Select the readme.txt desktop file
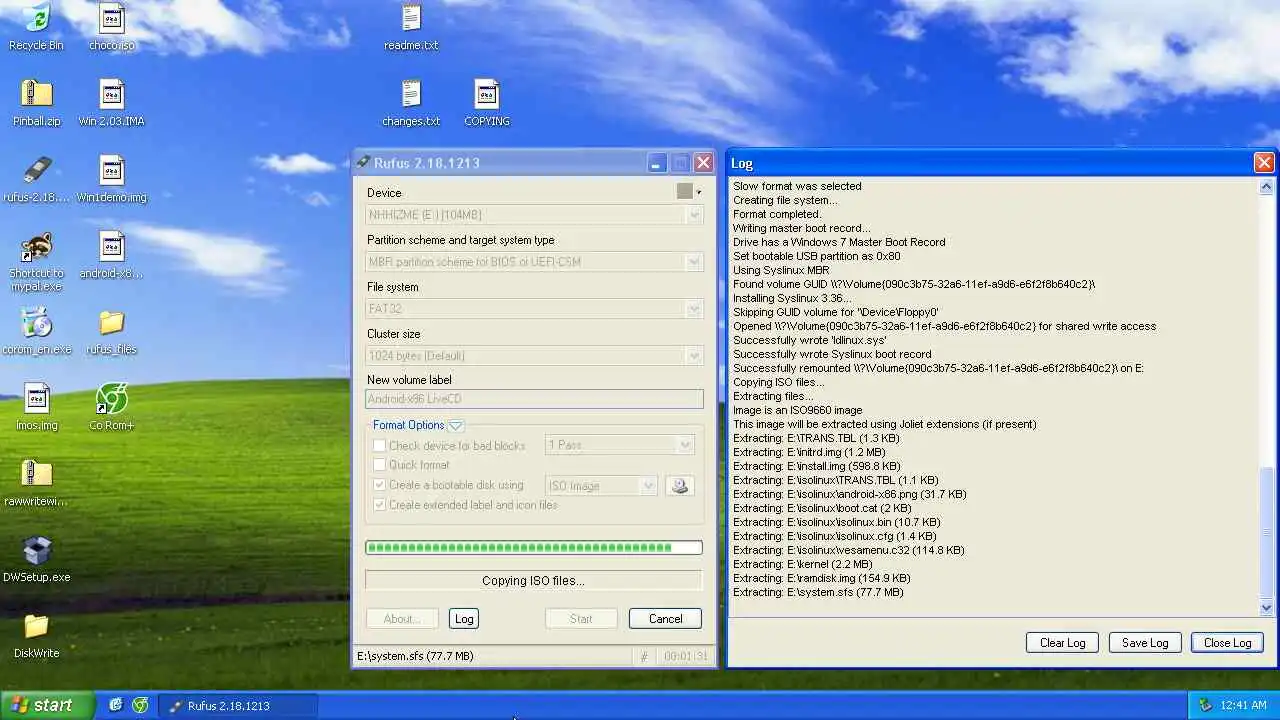 pos(411,26)
